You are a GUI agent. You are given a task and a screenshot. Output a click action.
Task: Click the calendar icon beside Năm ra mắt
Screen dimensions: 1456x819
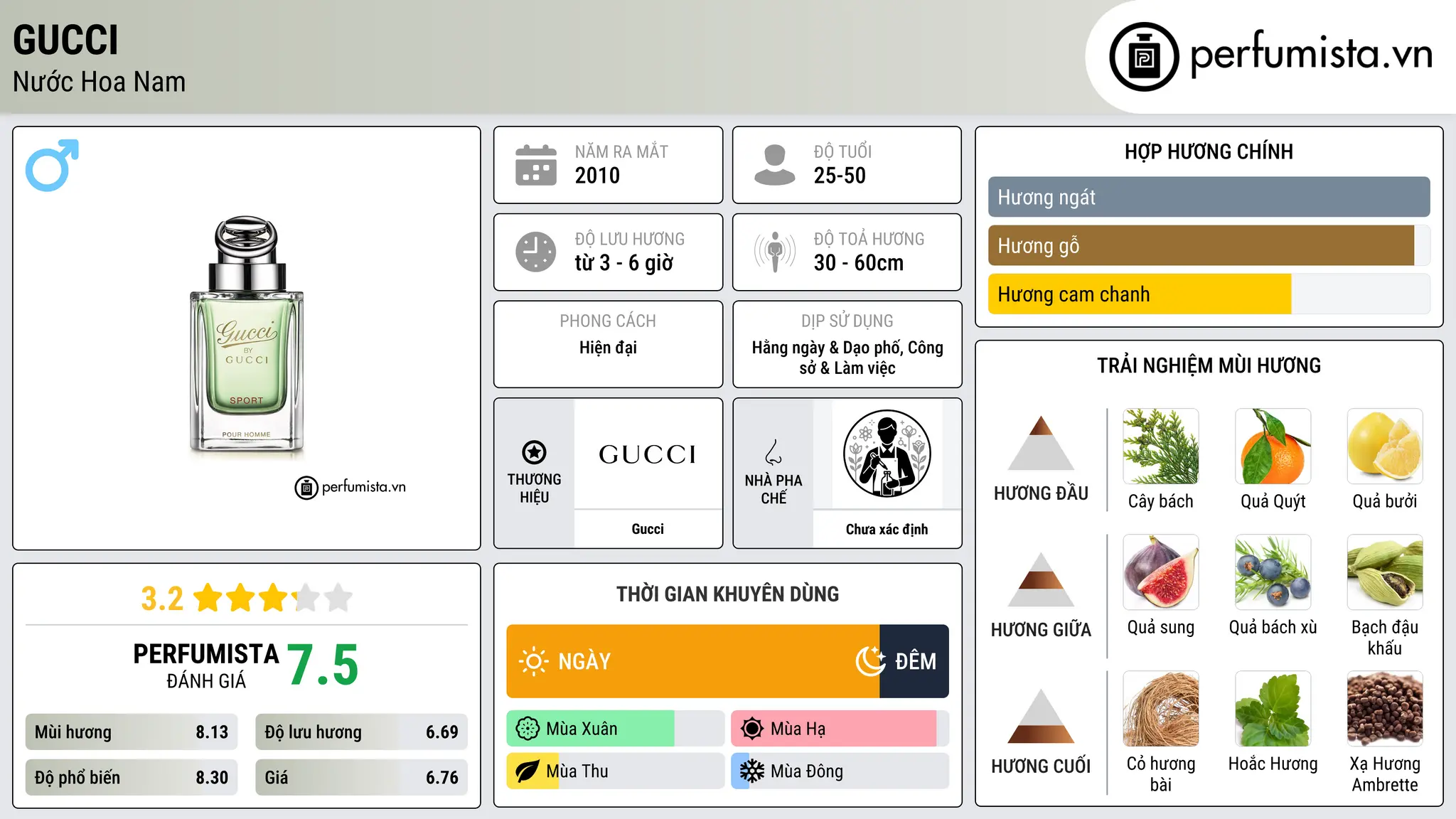pyautogui.click(x=535, y=165)
